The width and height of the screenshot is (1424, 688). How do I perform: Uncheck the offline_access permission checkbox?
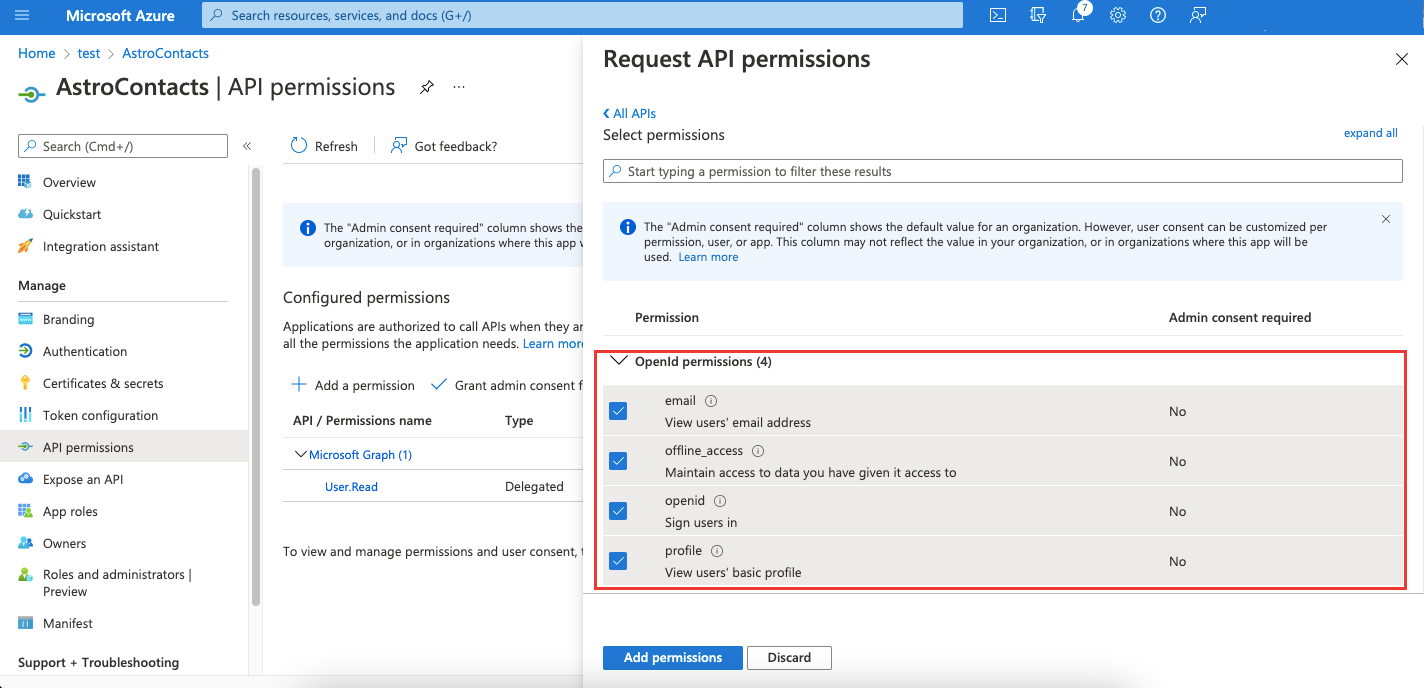[618, 461]
